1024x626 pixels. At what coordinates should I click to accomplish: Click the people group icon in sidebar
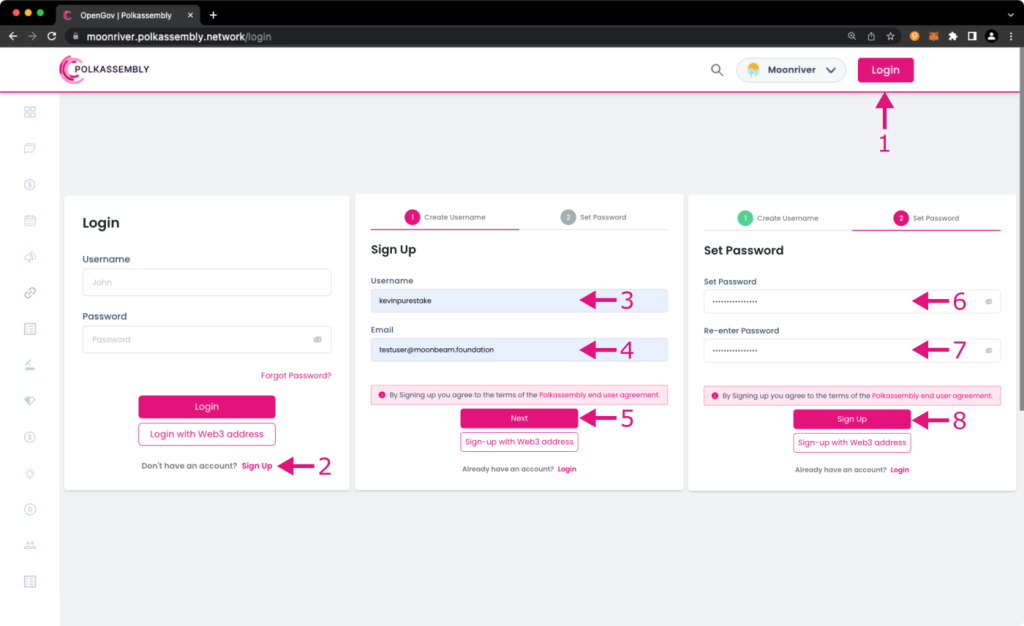(29, 545)
